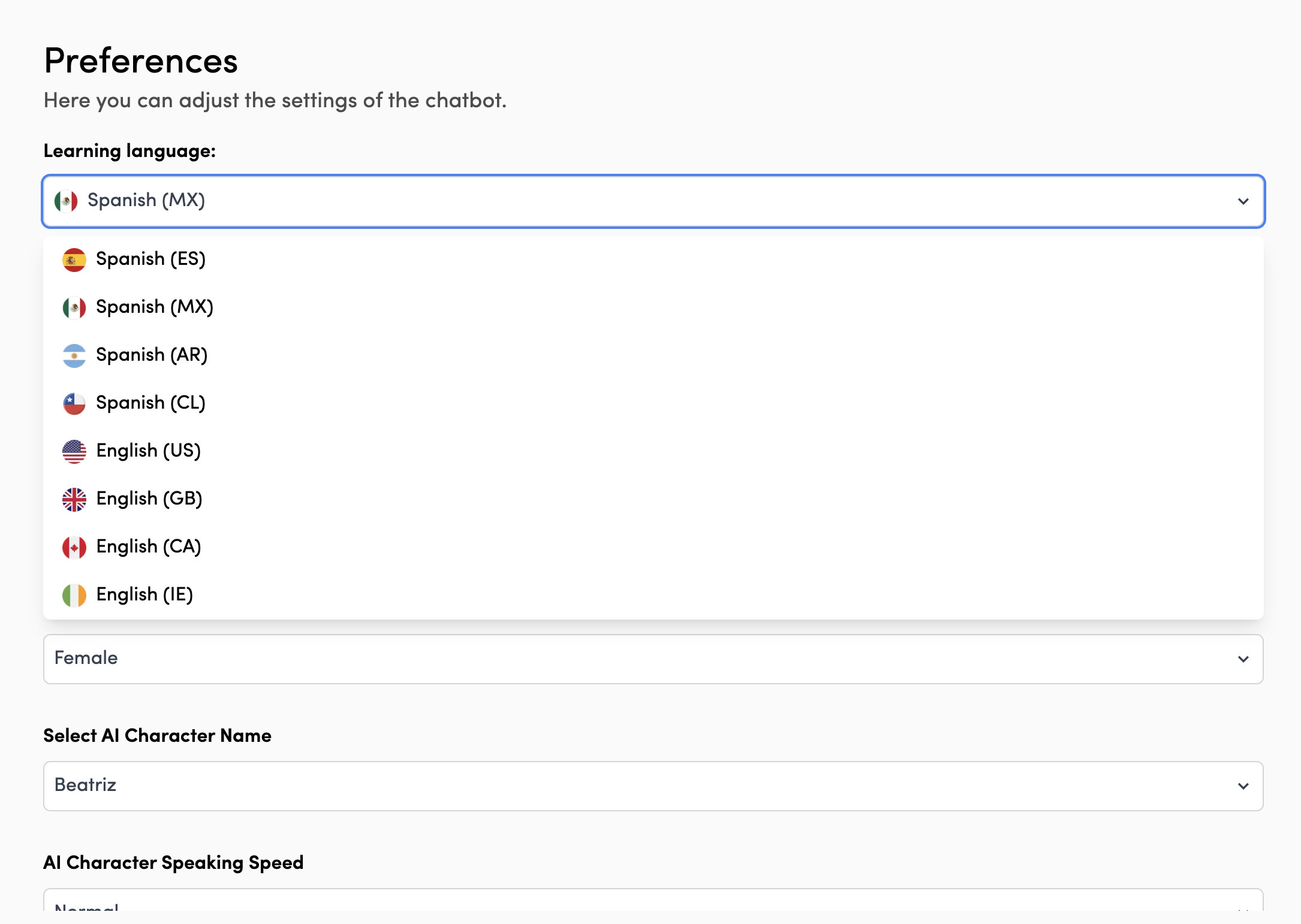The height and width of the screenshot is (924, 1301).
Task: Select English (US) option
Action: (149, 451)
